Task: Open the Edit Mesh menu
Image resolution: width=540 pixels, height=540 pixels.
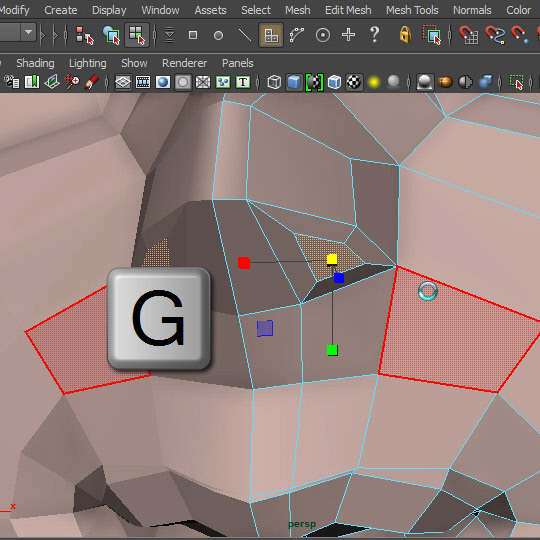Action: [348, 10]
